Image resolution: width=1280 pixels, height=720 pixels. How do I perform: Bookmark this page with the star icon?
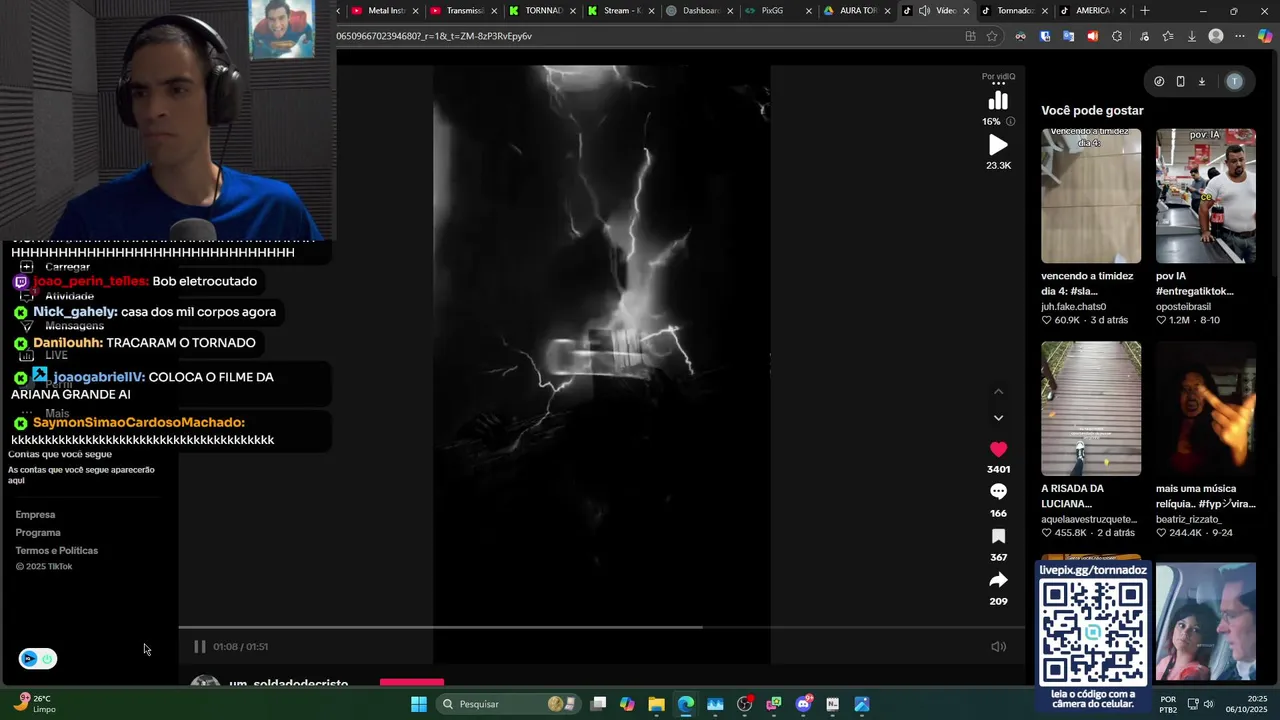click(992, 36)
